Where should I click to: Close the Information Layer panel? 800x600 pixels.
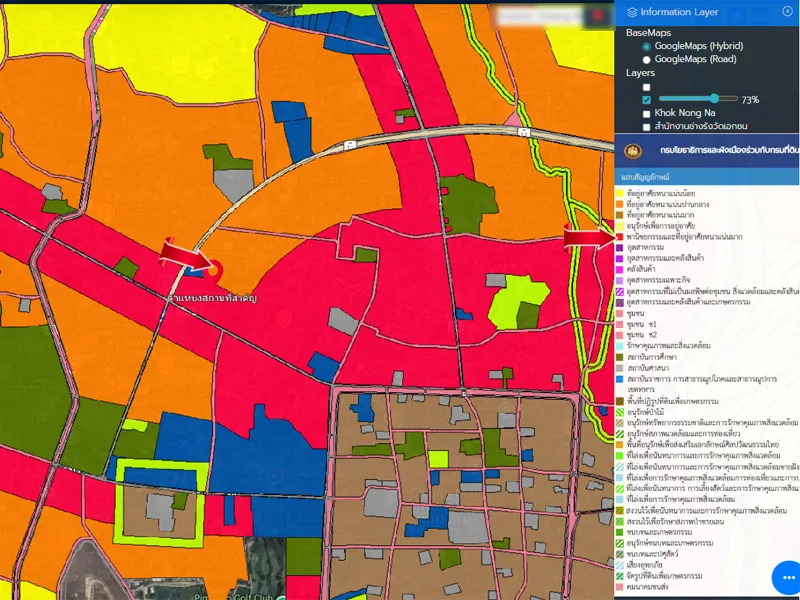click(787, 12)
